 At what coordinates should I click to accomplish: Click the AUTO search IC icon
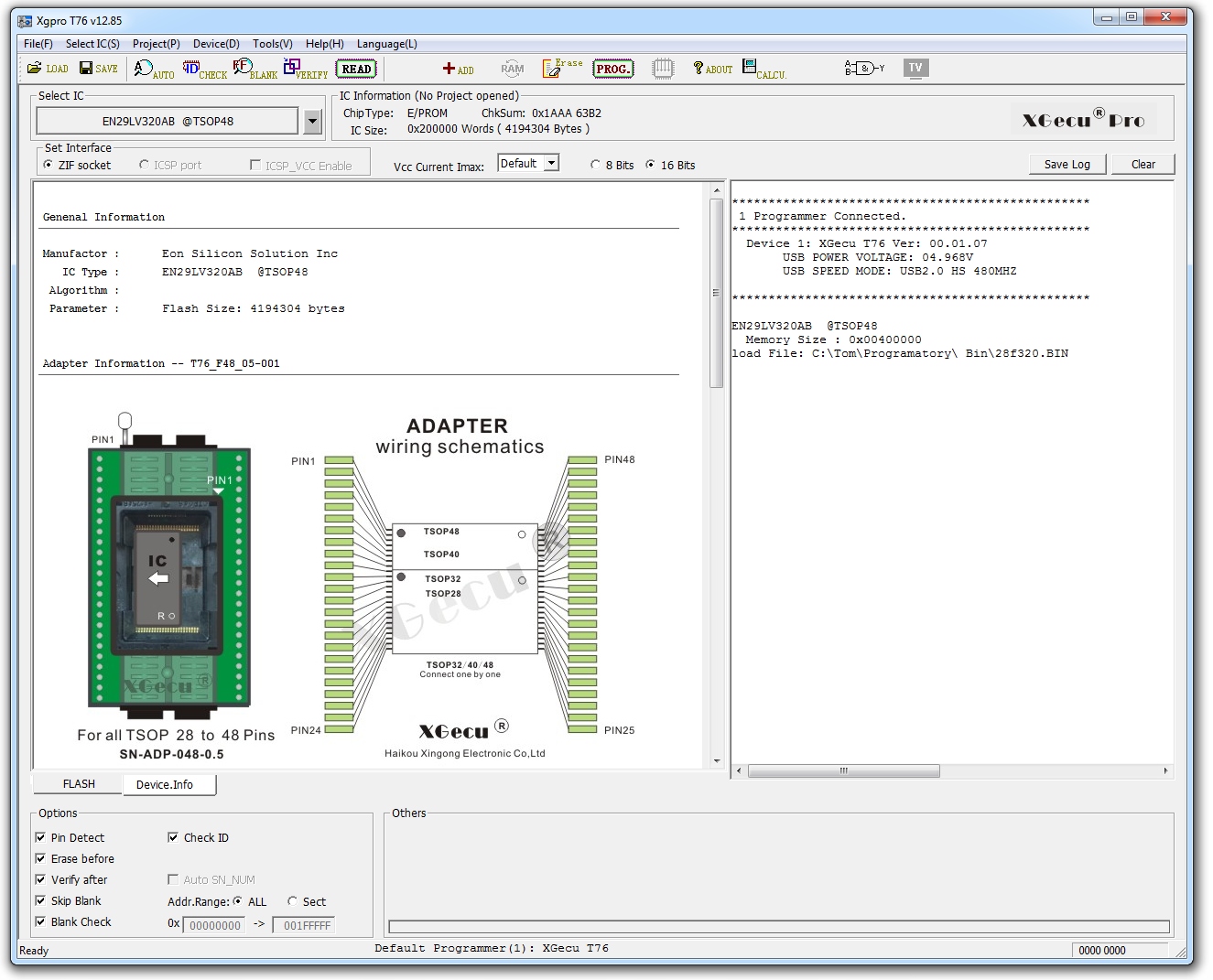154,69
